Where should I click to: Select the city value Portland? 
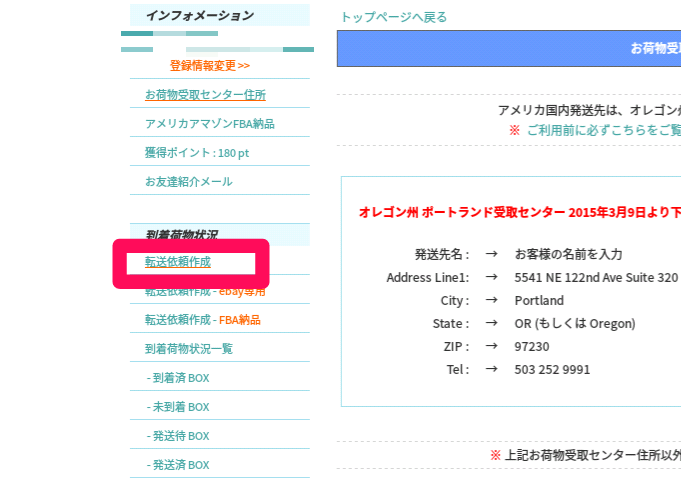(x=539, y=301)
